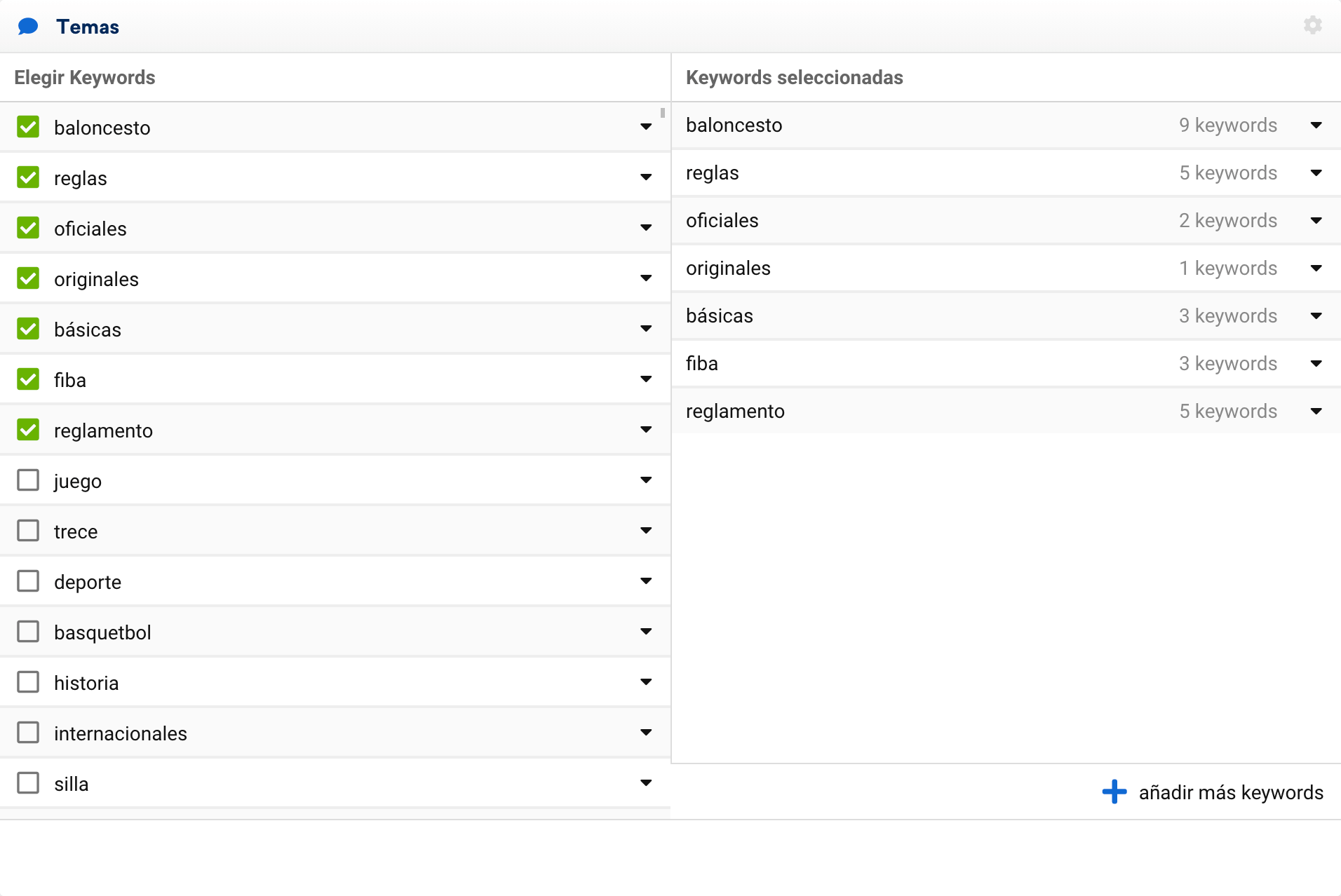This screenshot has height=896, width=1341.
Task: Tick the basquetbol checkbox
Action: coord(28,632)
